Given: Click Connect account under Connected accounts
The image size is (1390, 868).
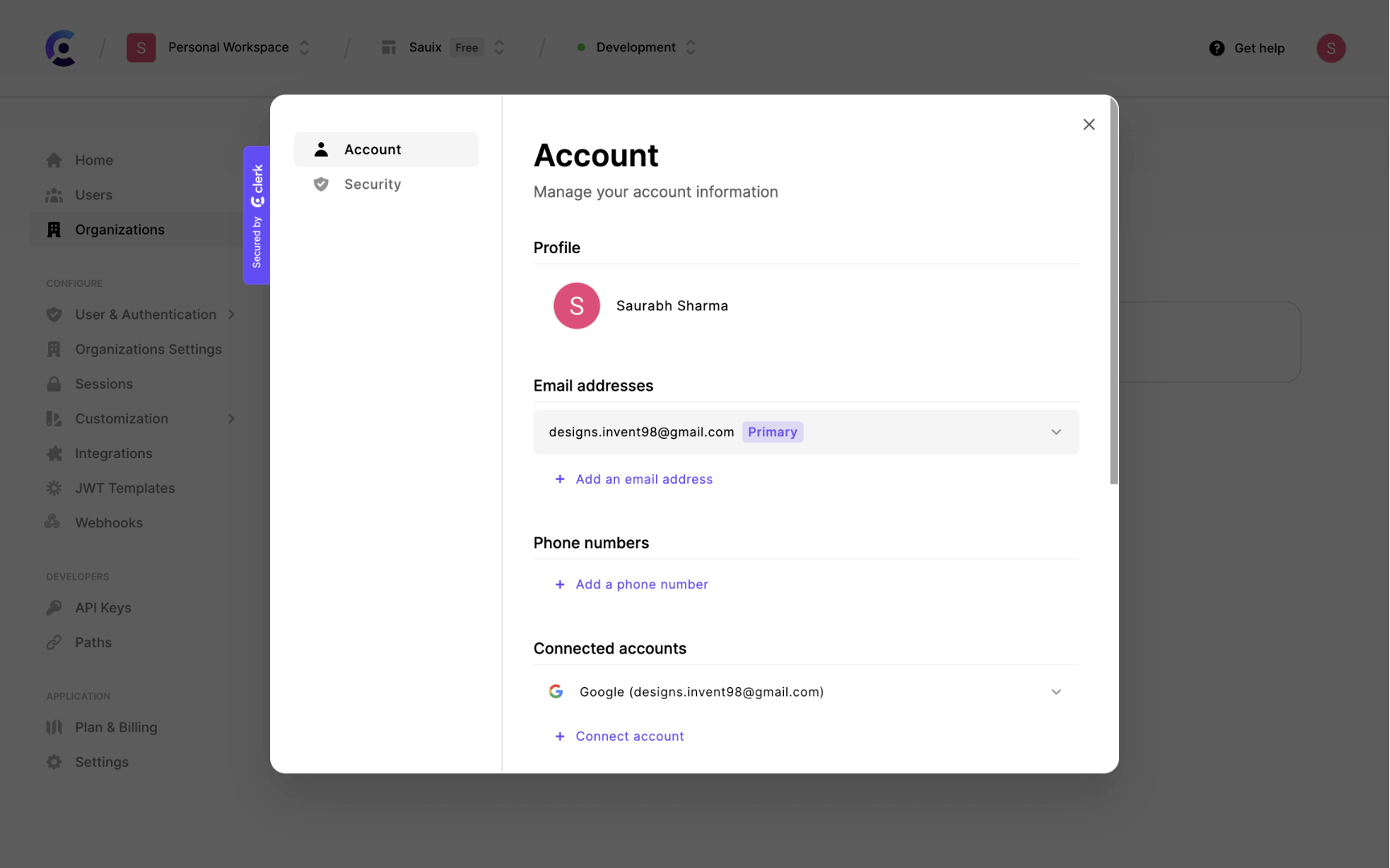Looking at the screenshot, I should [x=629, y=735].
